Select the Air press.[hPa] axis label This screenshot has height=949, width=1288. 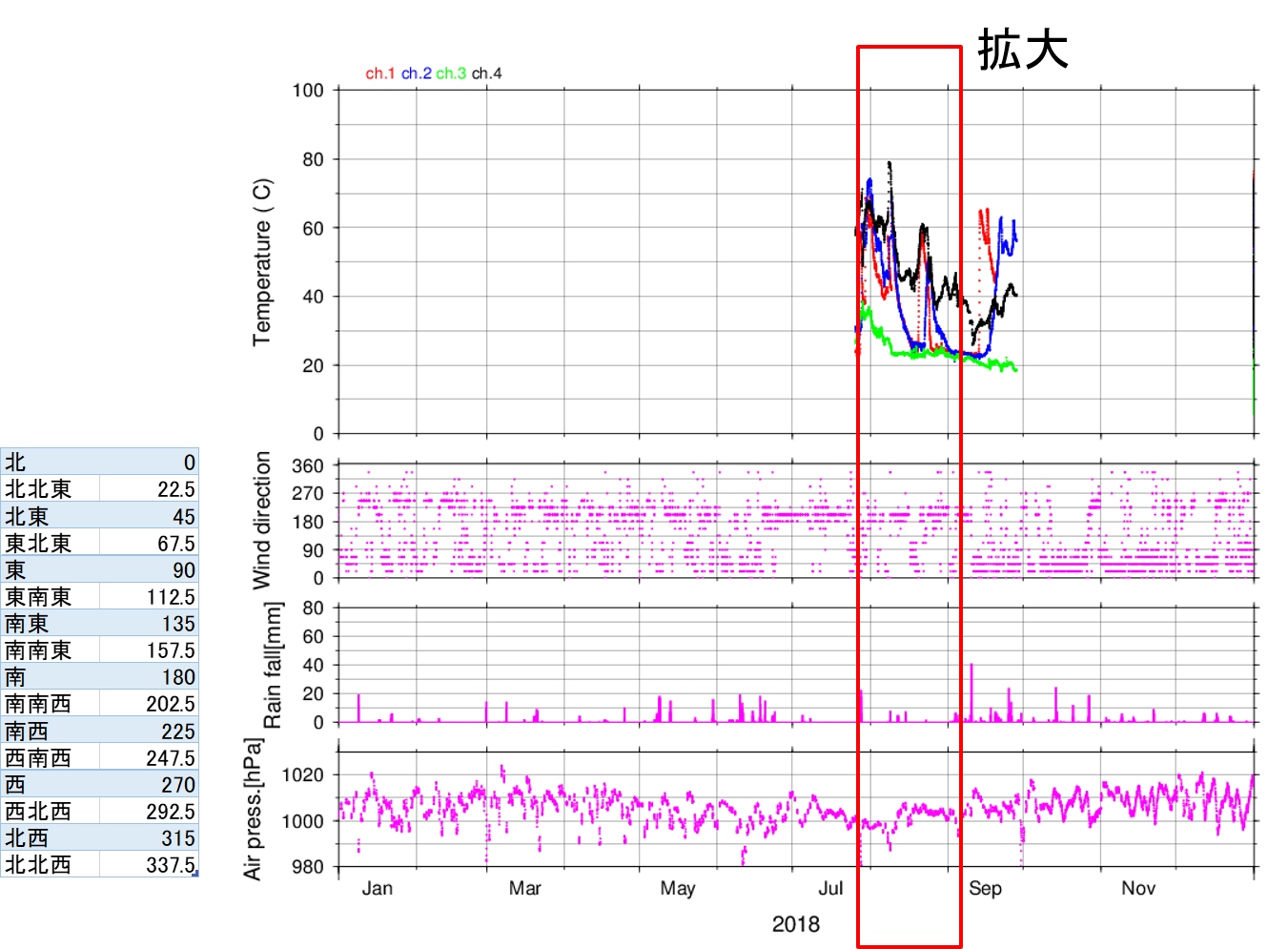pyautogui.click(x=252, y=808)
